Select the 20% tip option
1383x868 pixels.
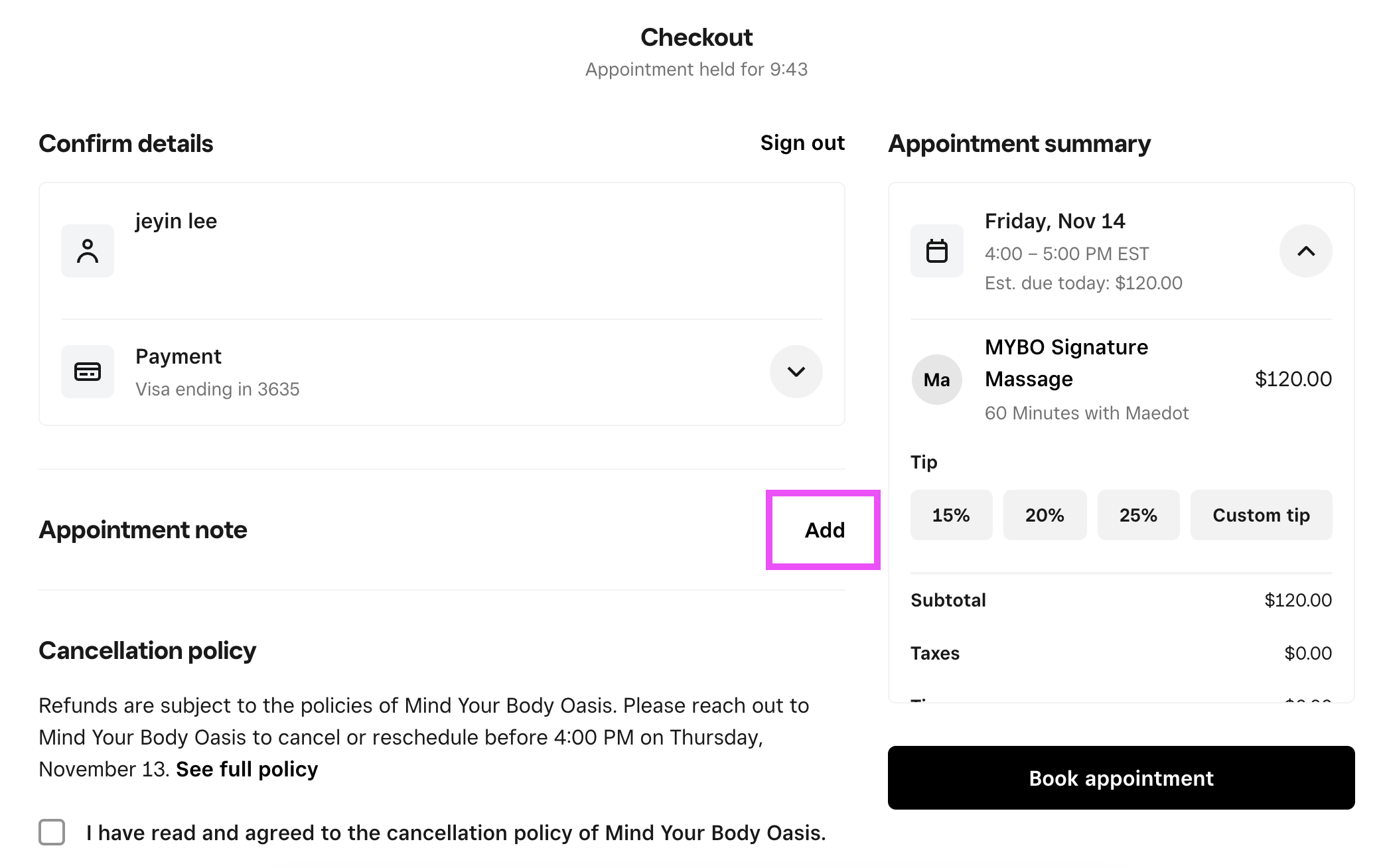point(1045,515)
